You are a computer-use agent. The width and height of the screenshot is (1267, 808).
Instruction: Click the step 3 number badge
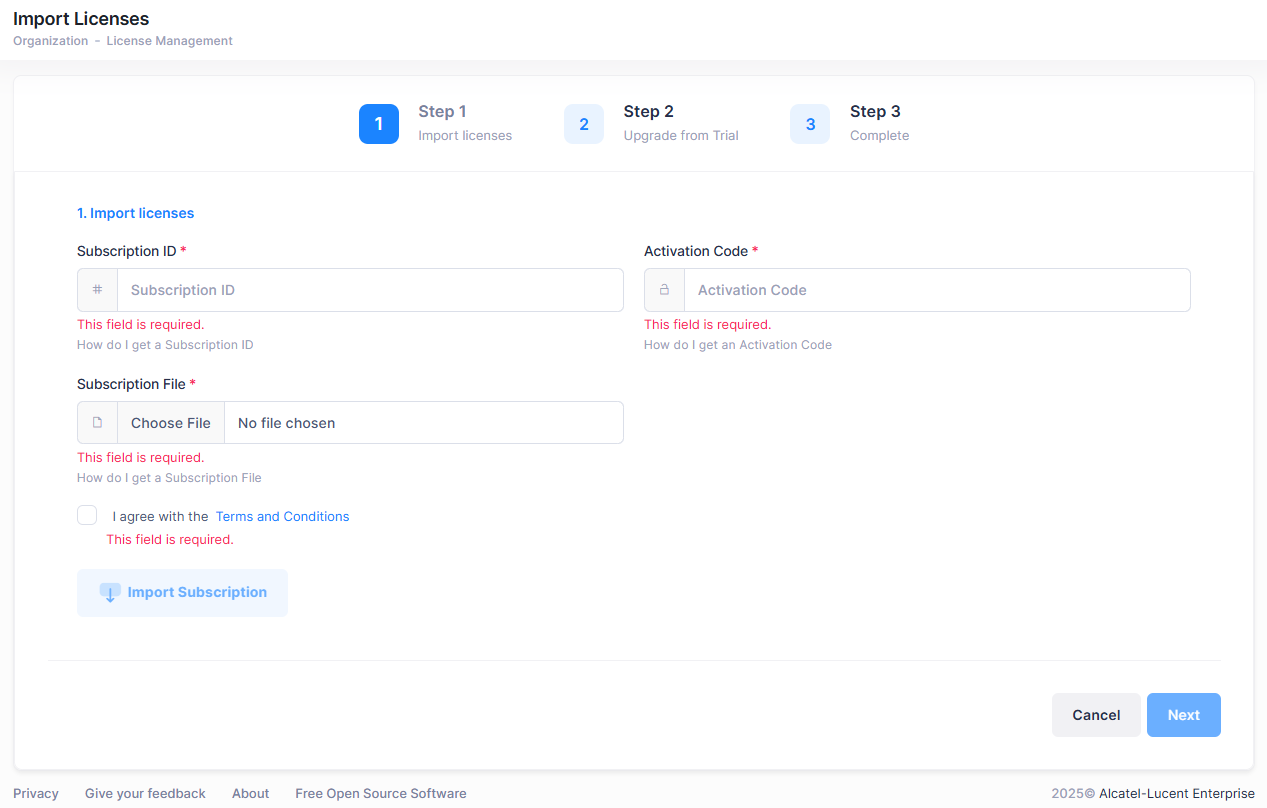point(810,124)
